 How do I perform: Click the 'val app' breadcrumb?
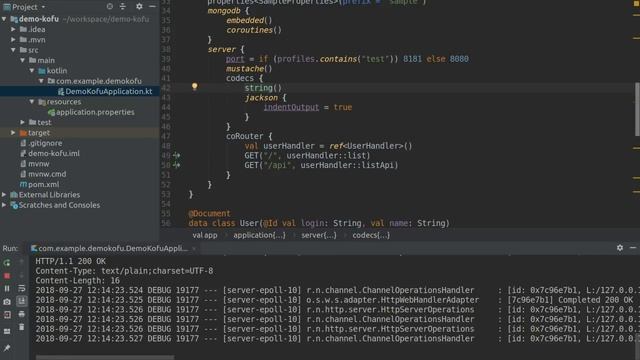[205, 235]
